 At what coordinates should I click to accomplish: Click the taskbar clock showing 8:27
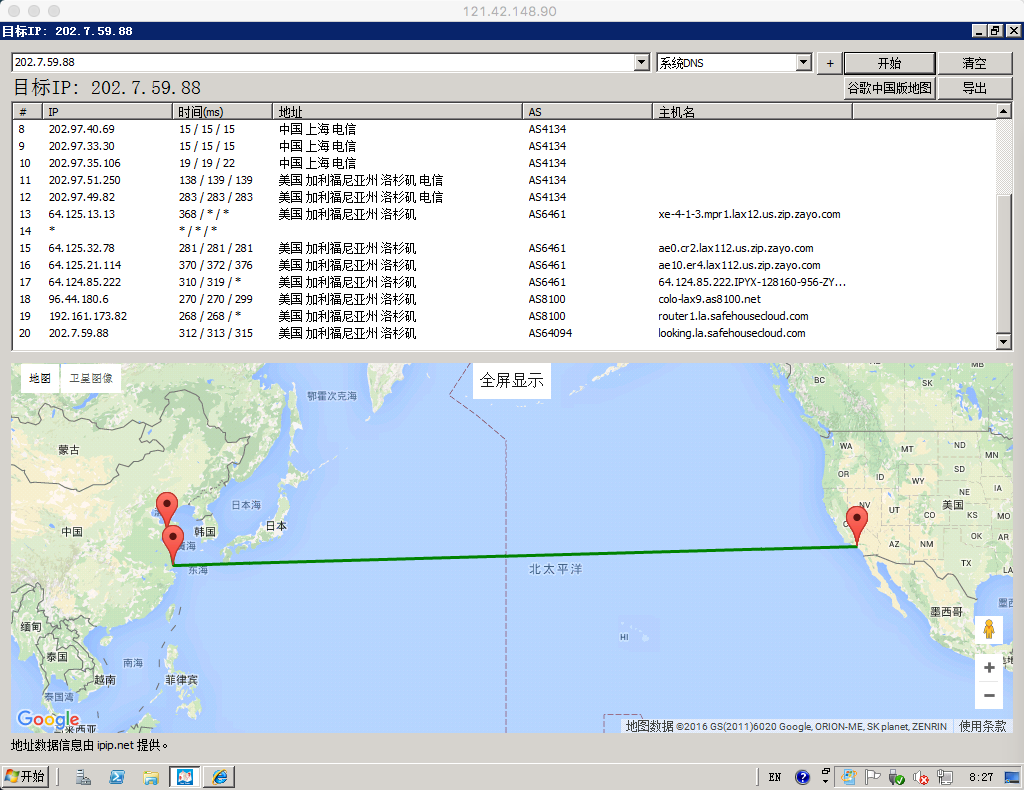pos(981,777)
